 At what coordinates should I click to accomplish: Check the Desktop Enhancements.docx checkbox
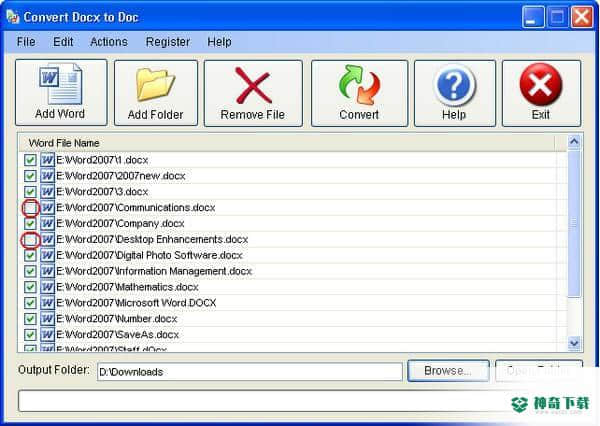pyautogui.click(x=30, y=240)
